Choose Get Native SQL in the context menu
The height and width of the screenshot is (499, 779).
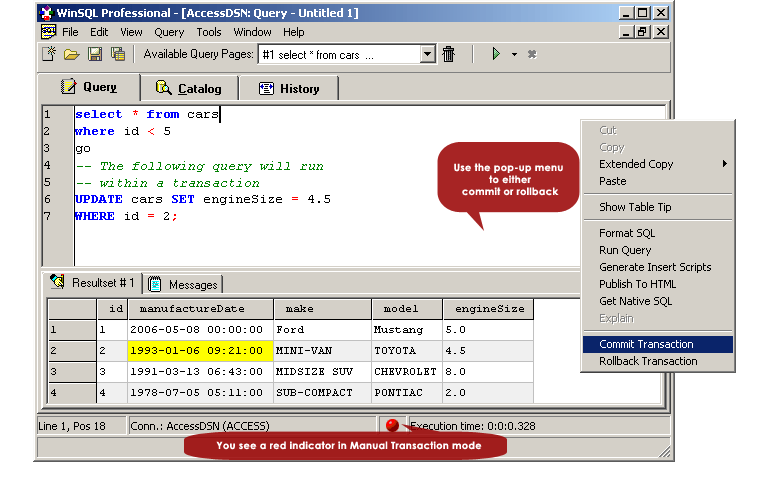[658, 301]
